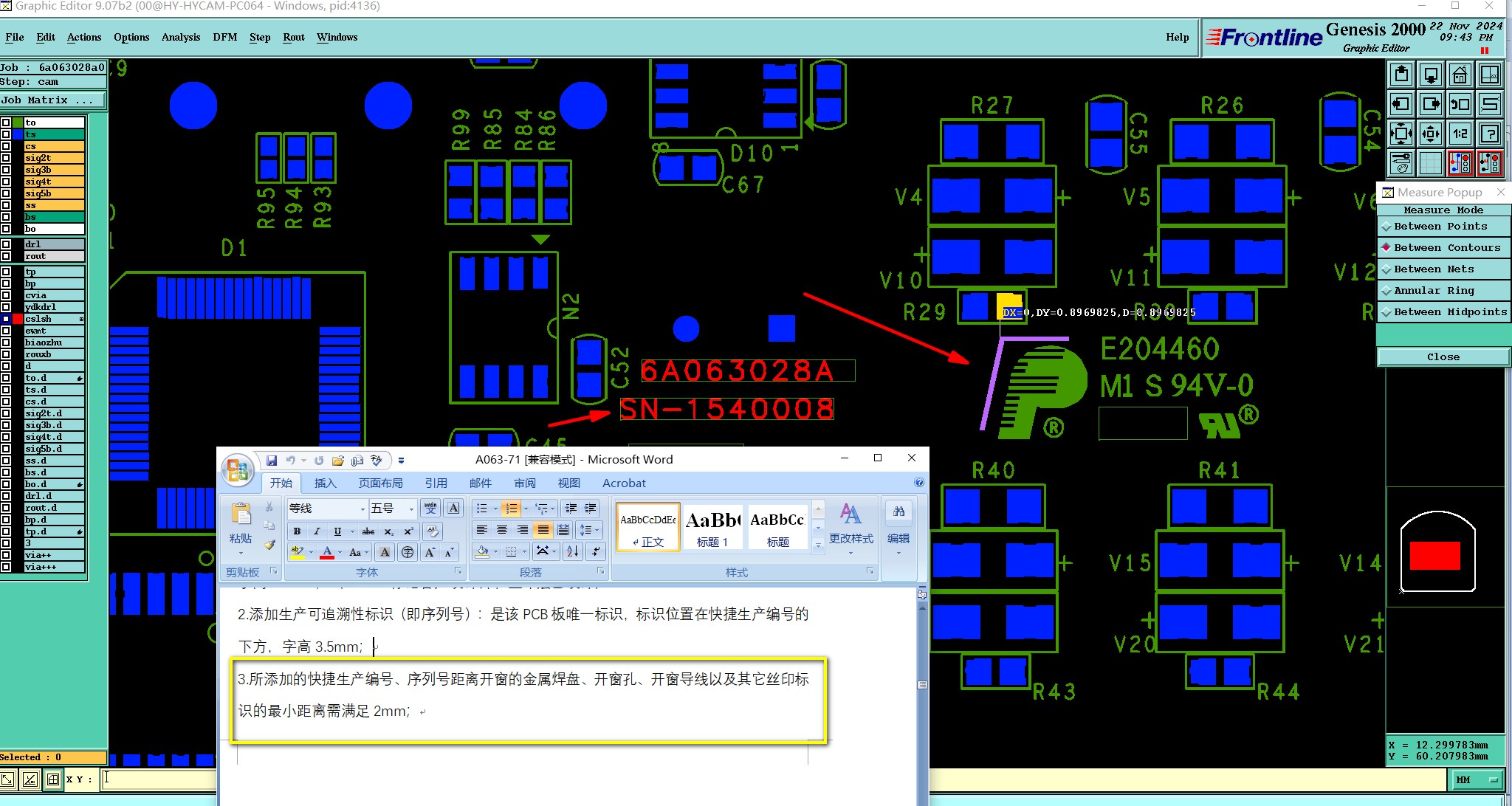Toggle Italic formatting in Word ribbon
This screenshot has height=806, width=1512.
coord(317,531)
